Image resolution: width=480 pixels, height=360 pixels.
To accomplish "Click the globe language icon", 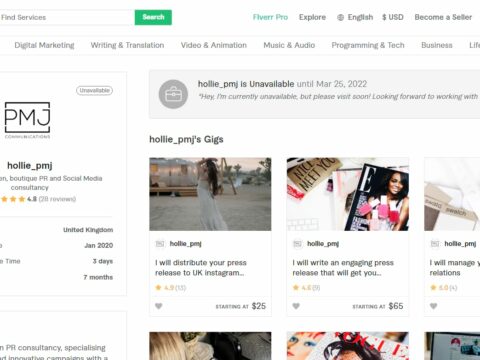I will (x=340, y=17).
